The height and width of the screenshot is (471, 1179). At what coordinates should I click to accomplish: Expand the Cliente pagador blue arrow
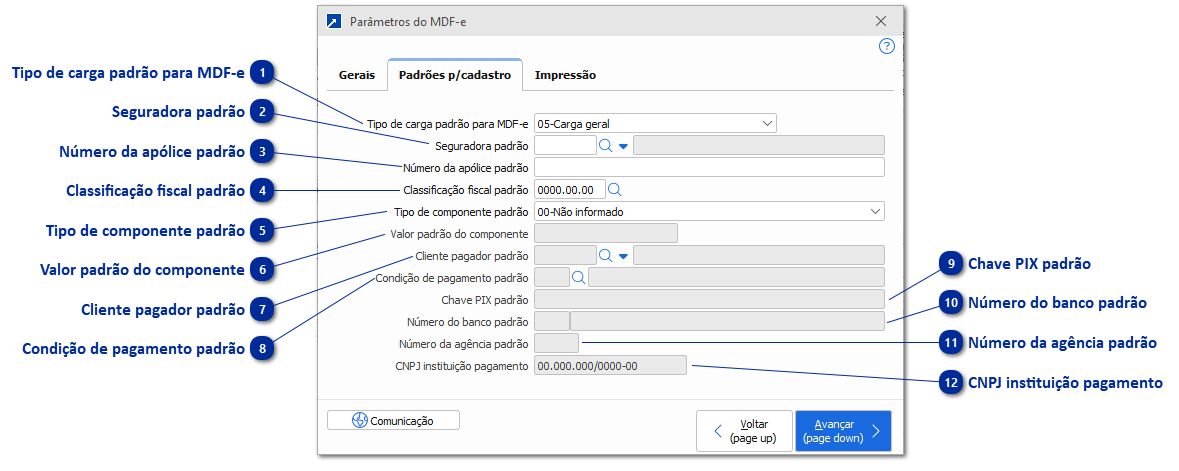tap(623, 256)
